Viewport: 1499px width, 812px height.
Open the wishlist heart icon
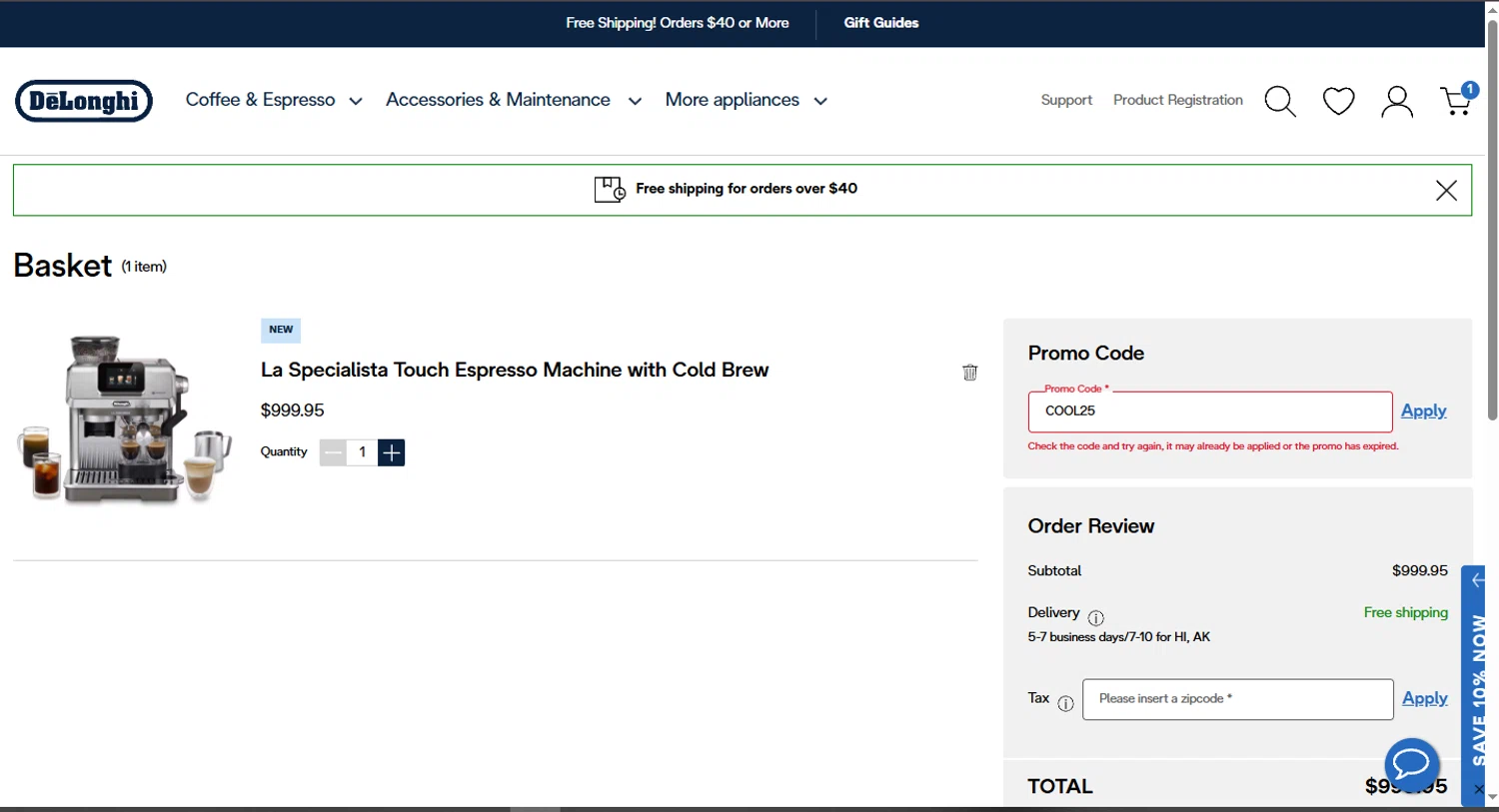click(1338, 101)
